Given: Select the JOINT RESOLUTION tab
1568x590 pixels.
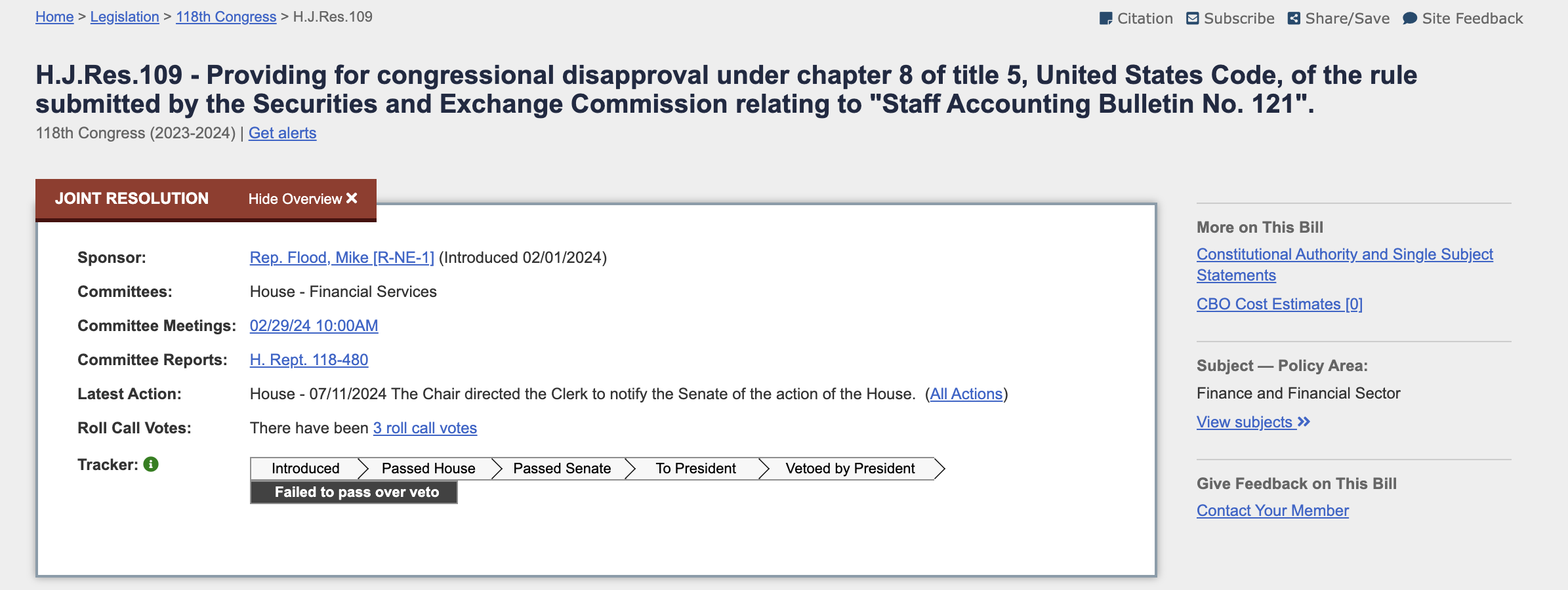Looking at the screenshot, I should pyautogui.click(x=132, y=199).
